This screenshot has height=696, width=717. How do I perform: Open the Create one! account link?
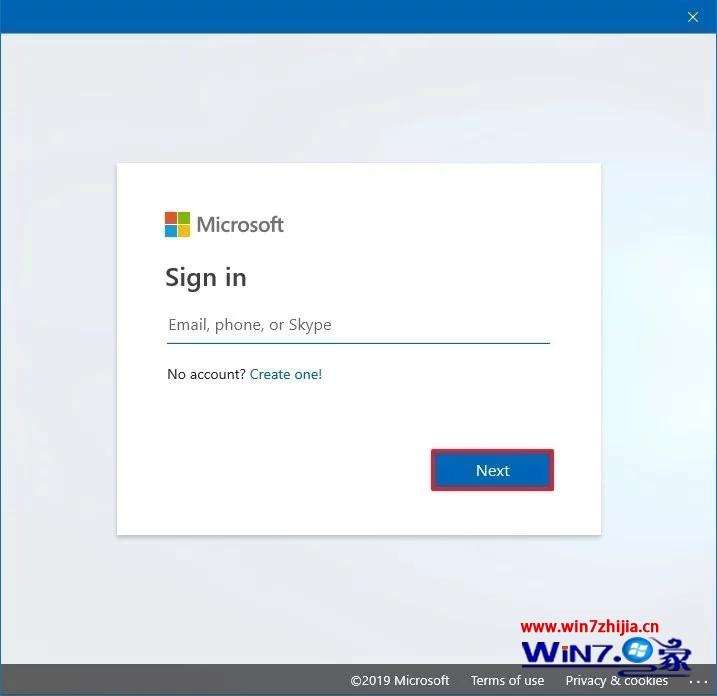(x=286, y=375)
